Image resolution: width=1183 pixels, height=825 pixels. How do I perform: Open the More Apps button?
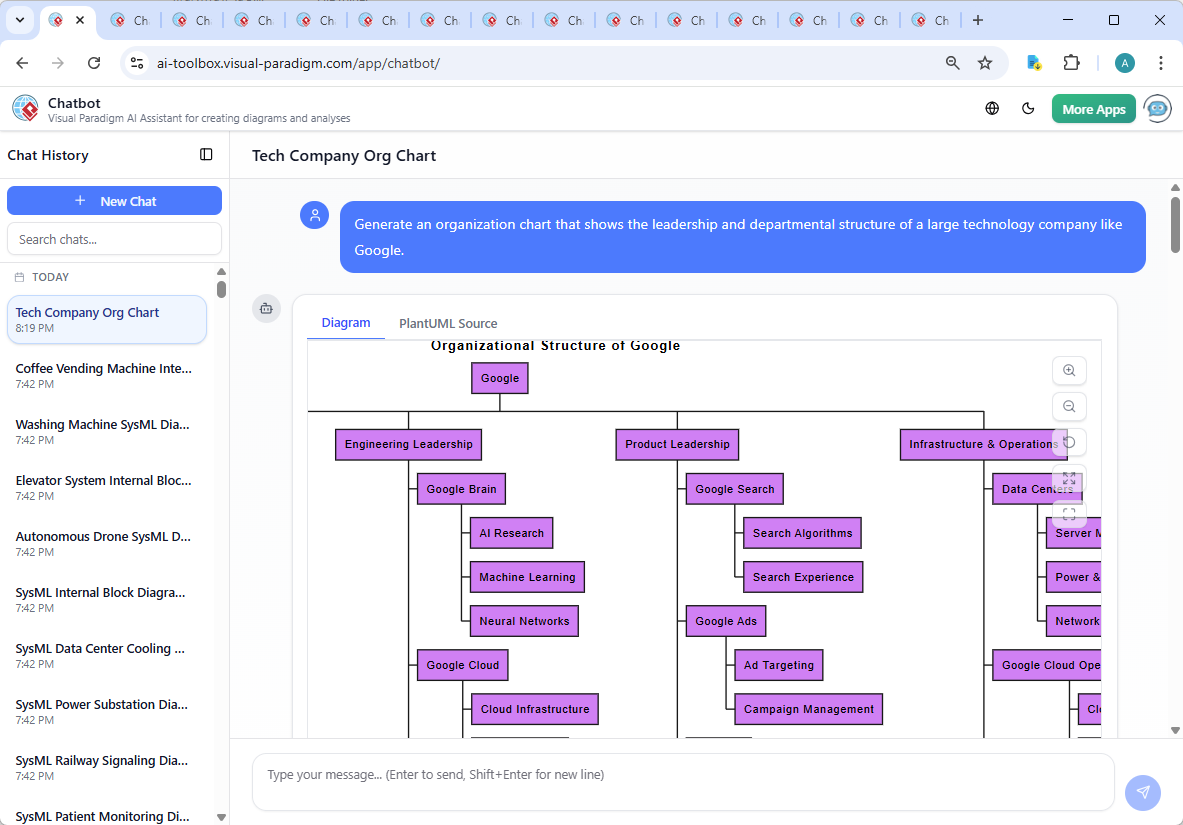coord(1093,109)
